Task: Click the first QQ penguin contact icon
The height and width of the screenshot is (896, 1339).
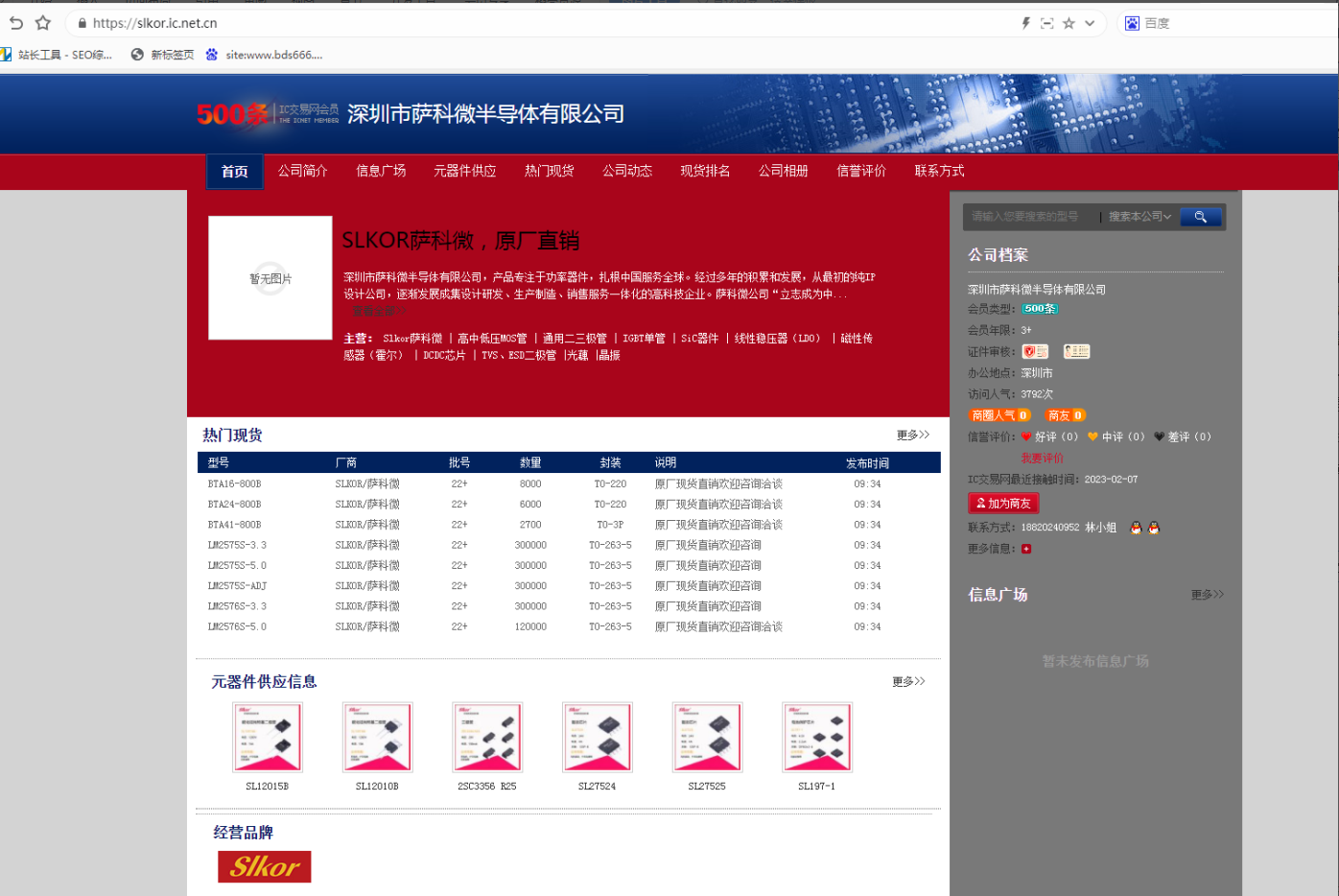Action: click(x=1136, y=528)
